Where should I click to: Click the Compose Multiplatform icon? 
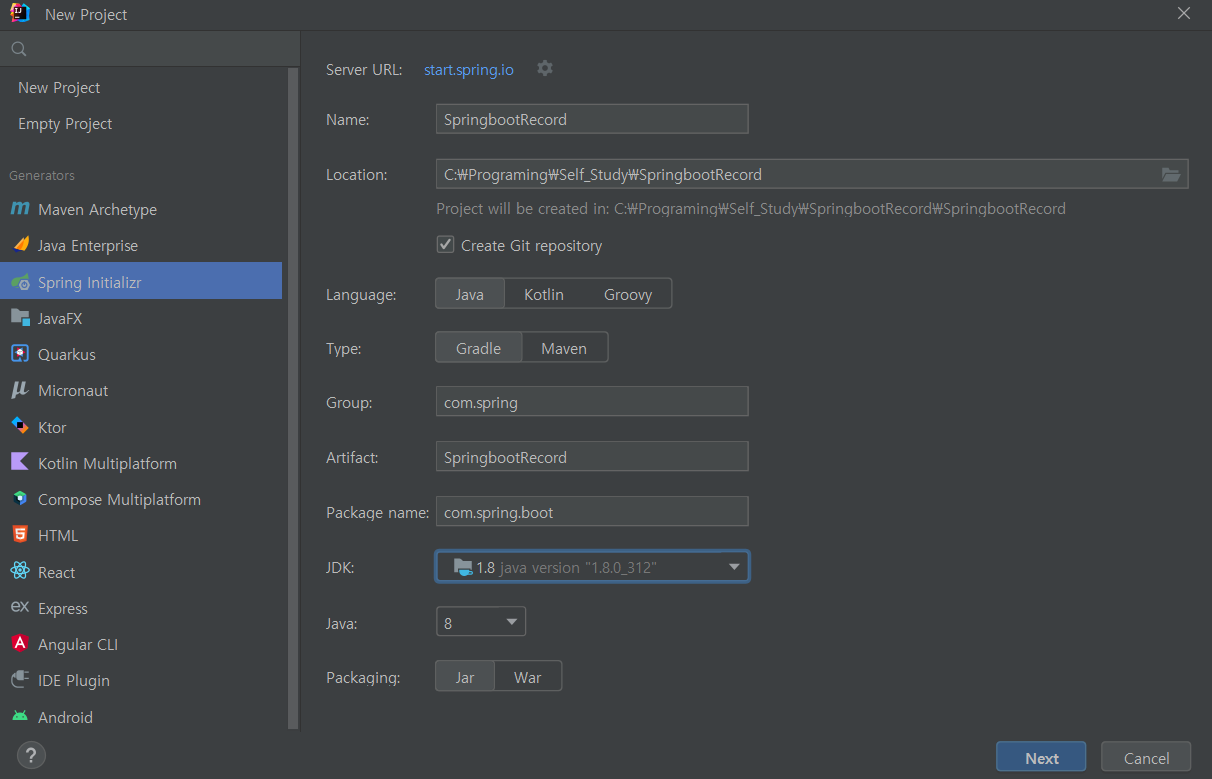tap(20, 499)
